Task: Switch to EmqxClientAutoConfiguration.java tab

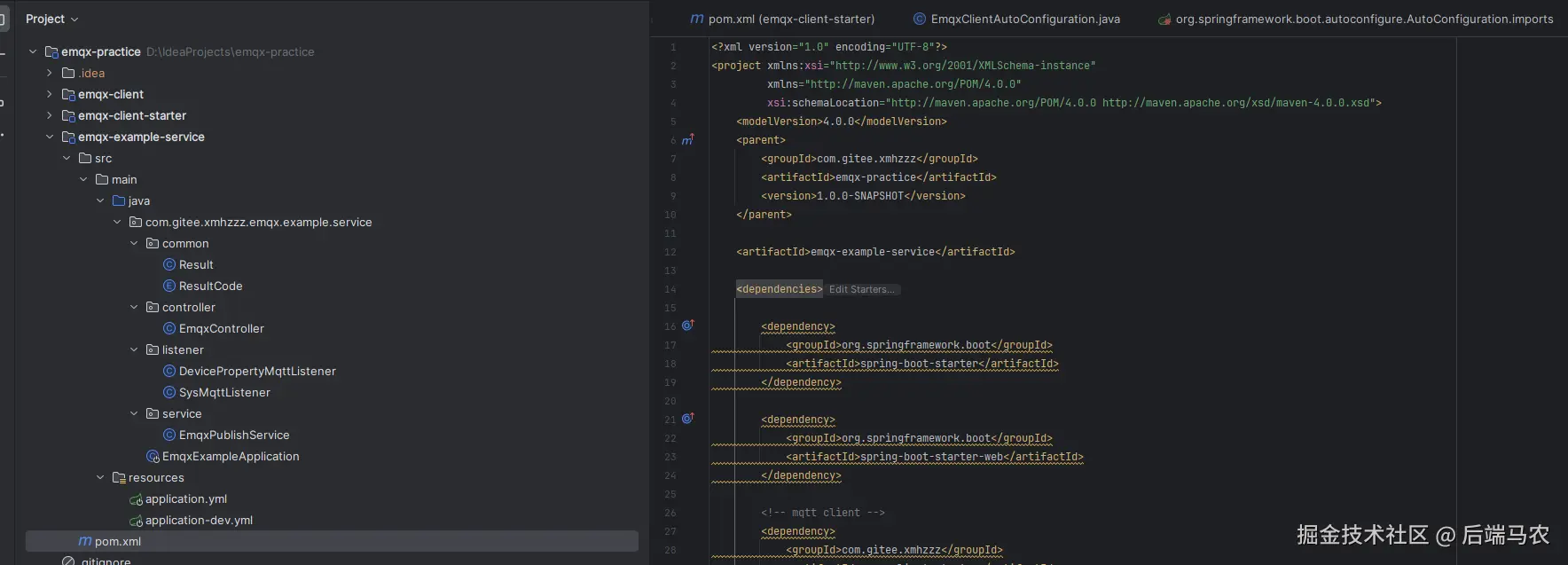Action: pos(1016,19)
